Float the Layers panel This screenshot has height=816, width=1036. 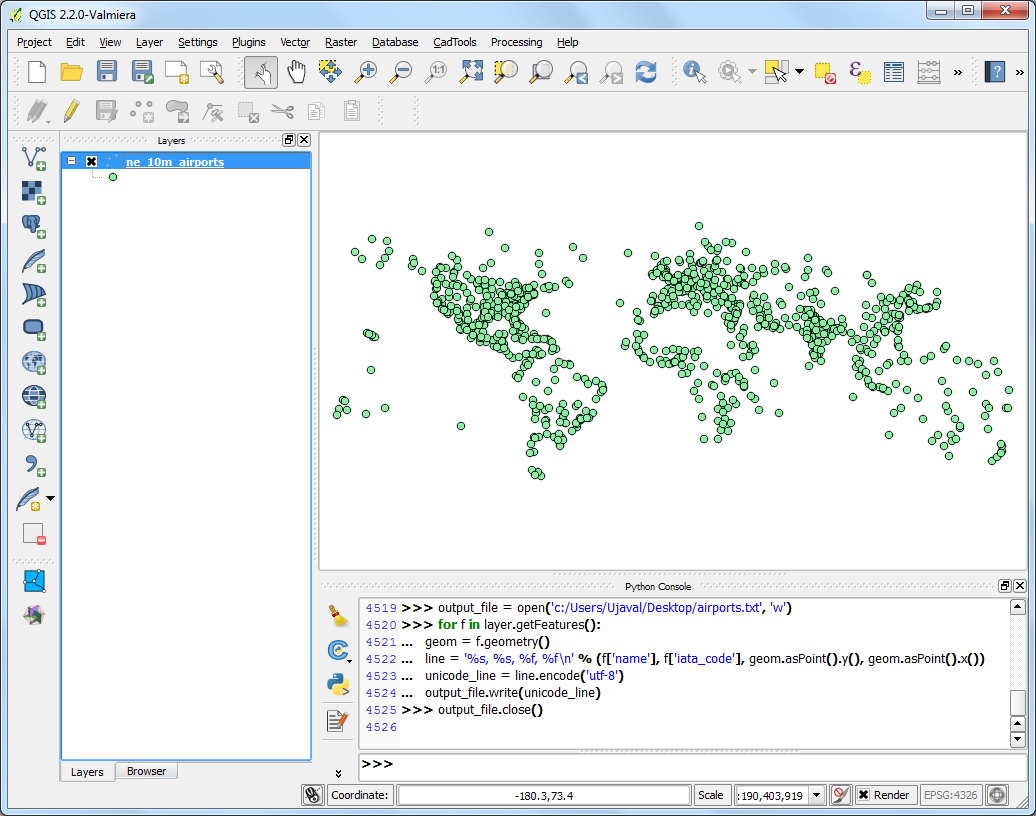289,139
